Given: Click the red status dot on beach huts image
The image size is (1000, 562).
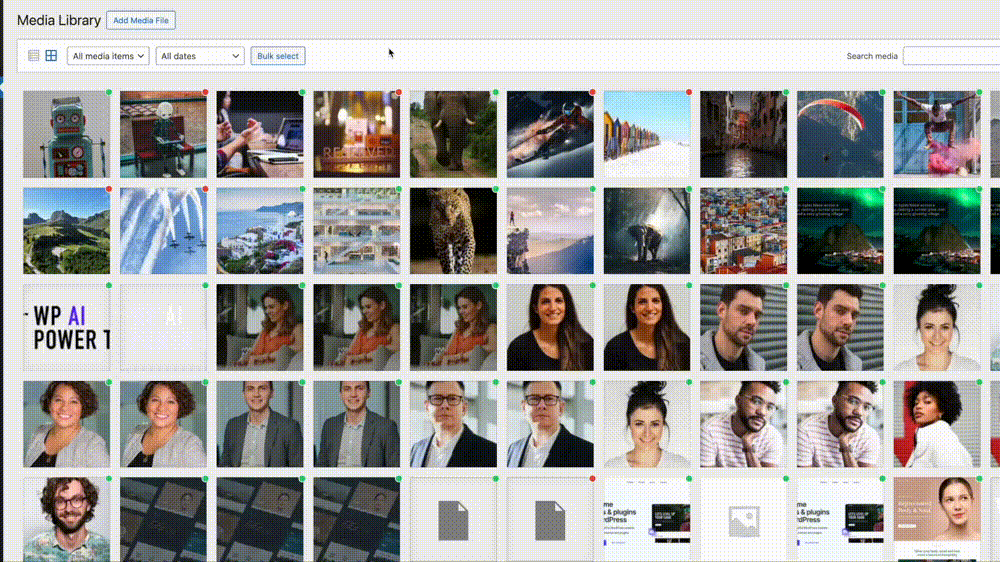Looking at the screenshot, I should [x=689, y=92].
